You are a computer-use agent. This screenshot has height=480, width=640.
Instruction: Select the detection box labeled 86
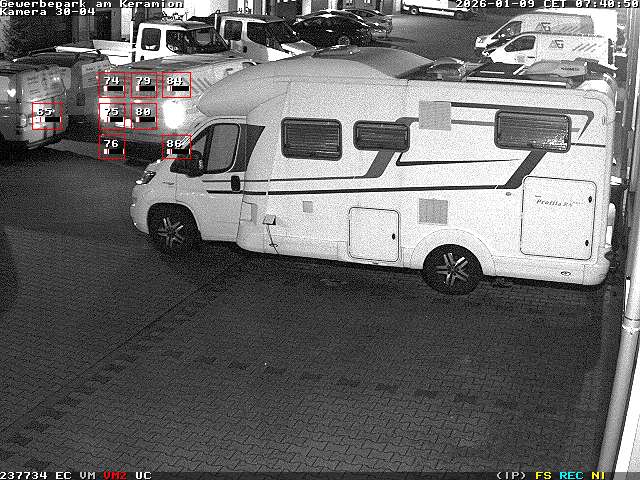(x=176, y=147)
